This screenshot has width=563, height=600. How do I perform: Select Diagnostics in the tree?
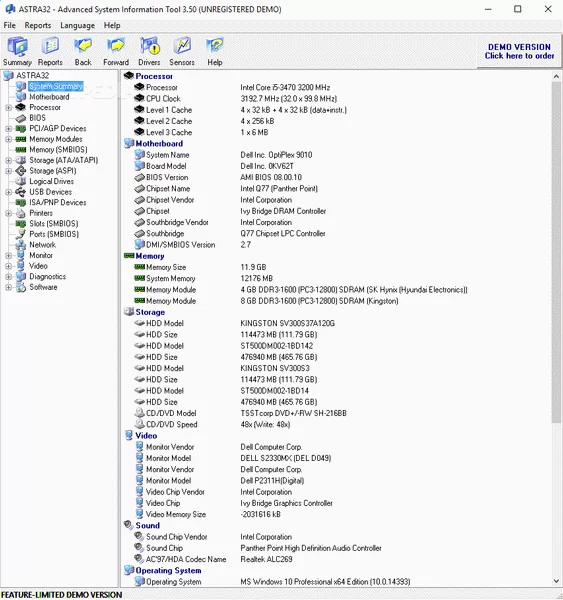[x=47, y=276]
